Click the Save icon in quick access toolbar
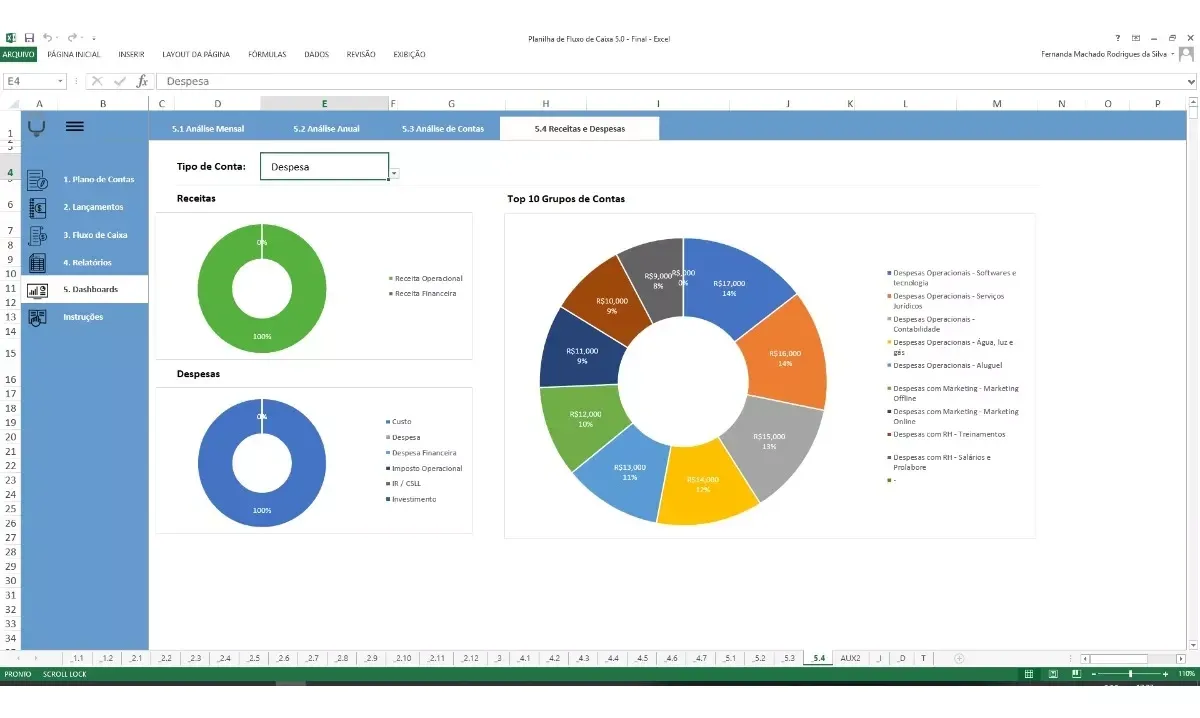 [x=29, y=38]
